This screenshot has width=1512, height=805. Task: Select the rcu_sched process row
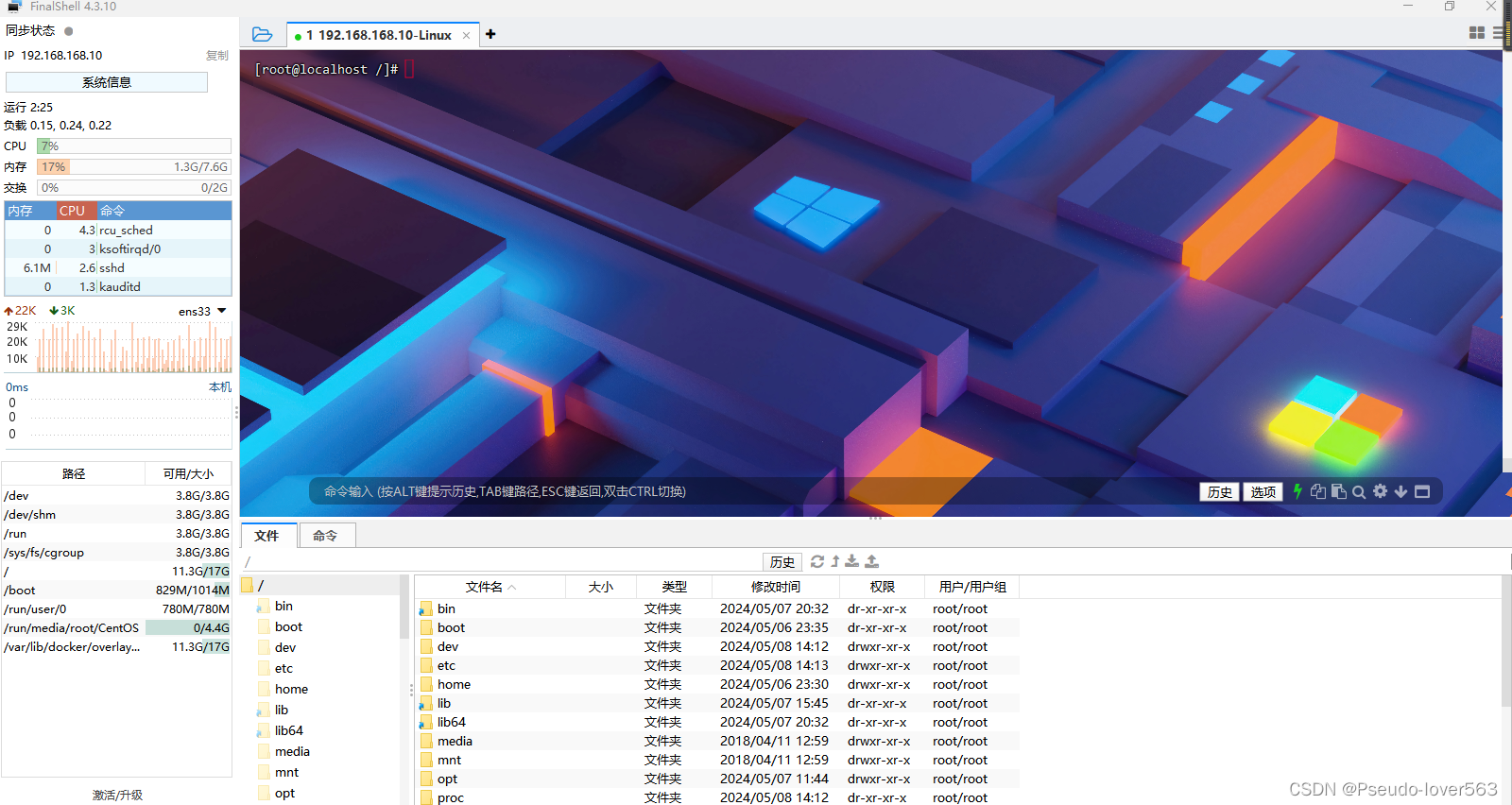click(x=118, y=231)
